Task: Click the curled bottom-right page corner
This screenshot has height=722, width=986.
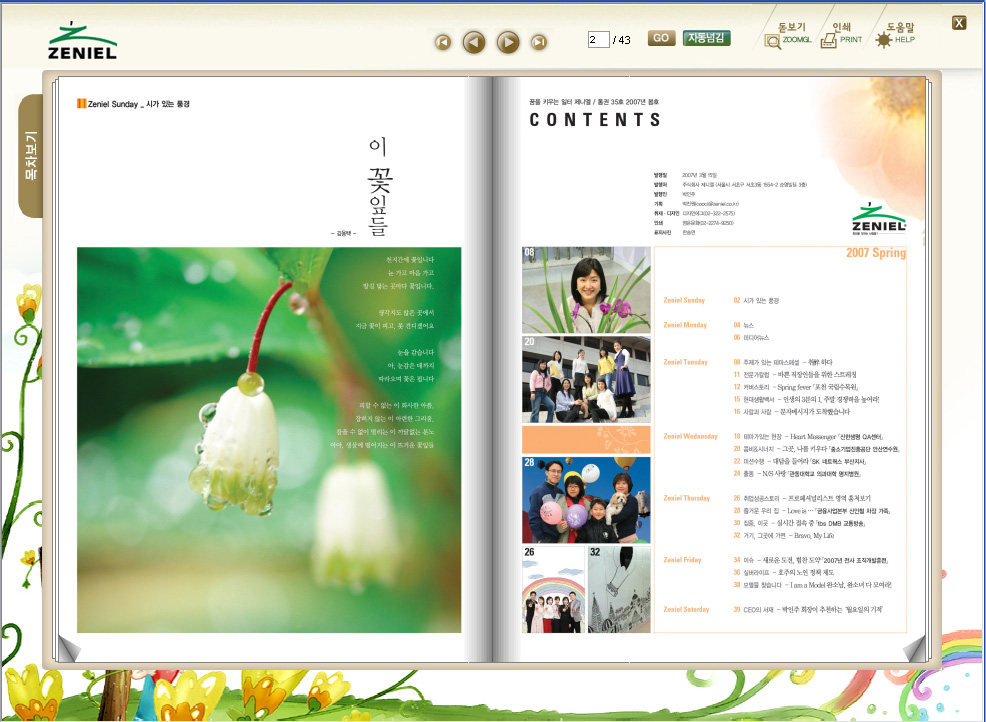Action: 914,650
